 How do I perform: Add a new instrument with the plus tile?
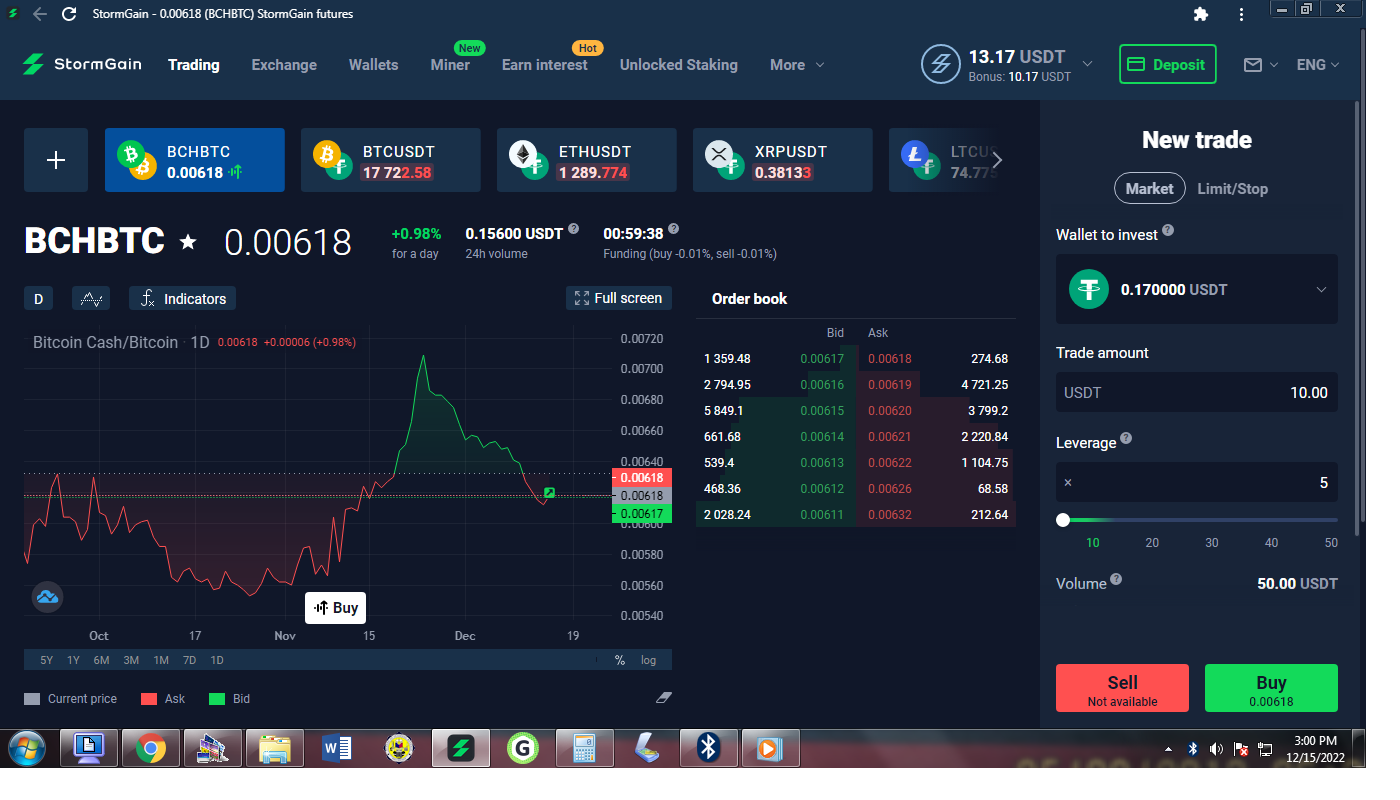(x=56, y=160)
